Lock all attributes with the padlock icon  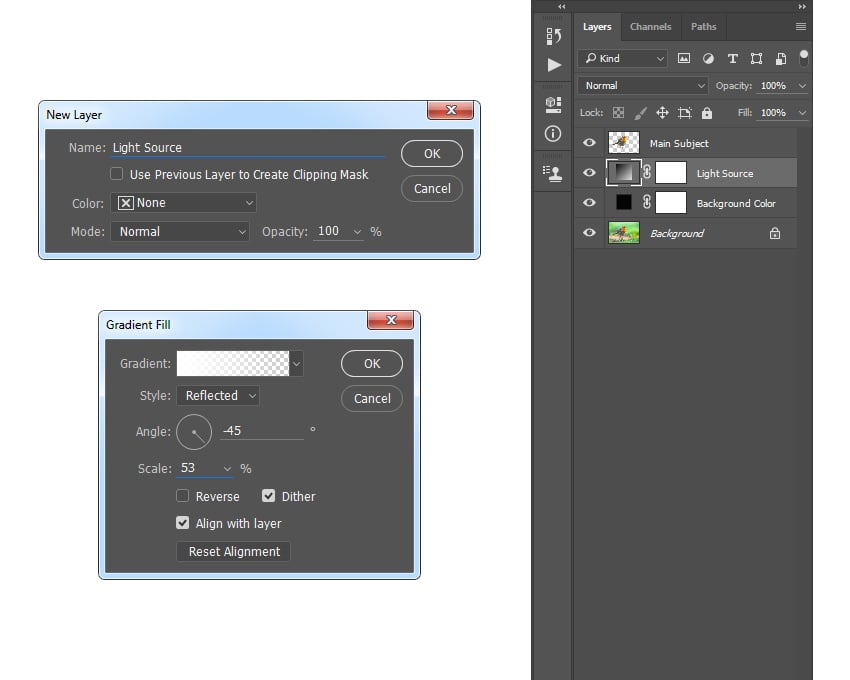pos(706,112)
